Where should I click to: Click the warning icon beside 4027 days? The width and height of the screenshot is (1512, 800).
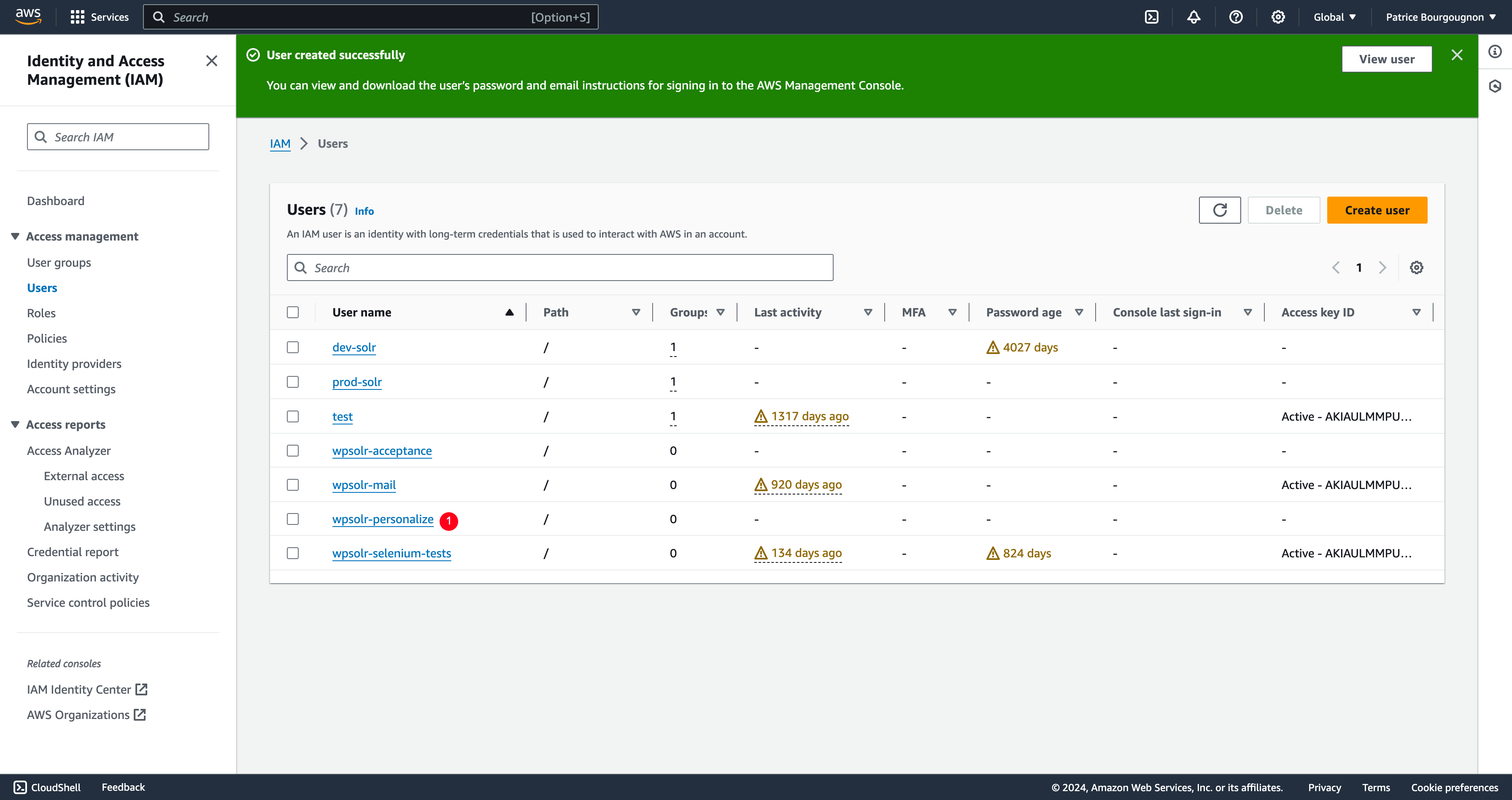coord(993,348)
